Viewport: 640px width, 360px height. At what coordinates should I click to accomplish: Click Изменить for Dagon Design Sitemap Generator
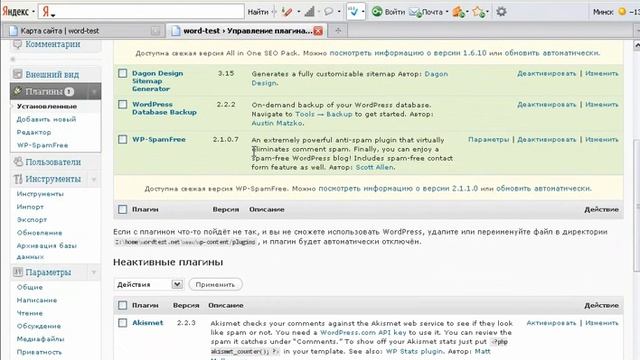[602, 73]
